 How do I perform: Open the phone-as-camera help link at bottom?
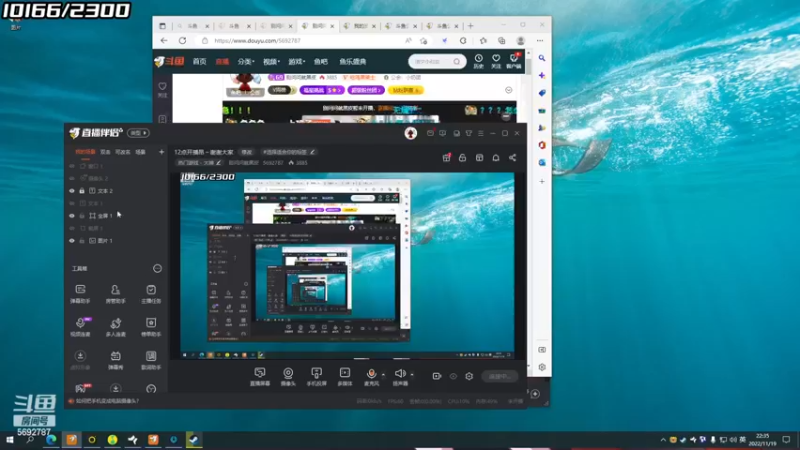(x=107, y=401)
